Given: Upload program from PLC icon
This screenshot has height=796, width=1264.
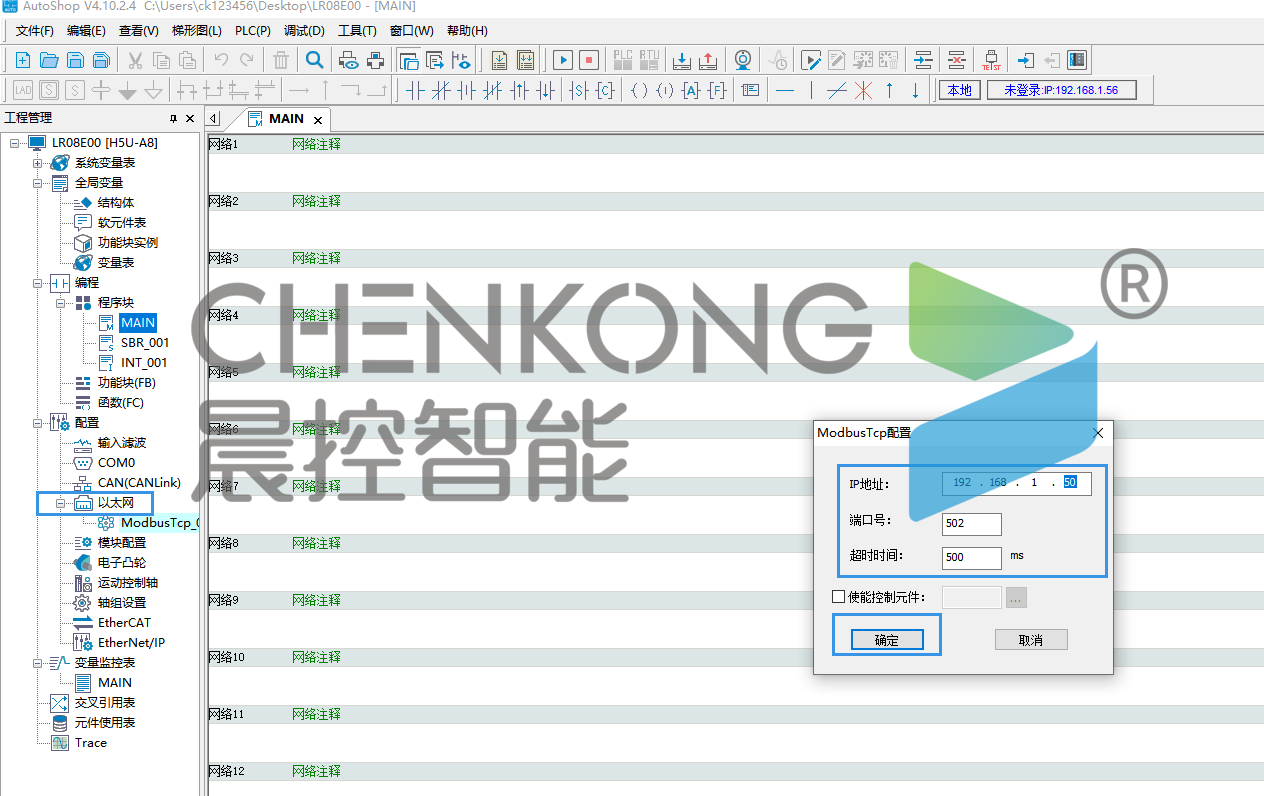Looking at the screenshot, I should coord(708,60).
